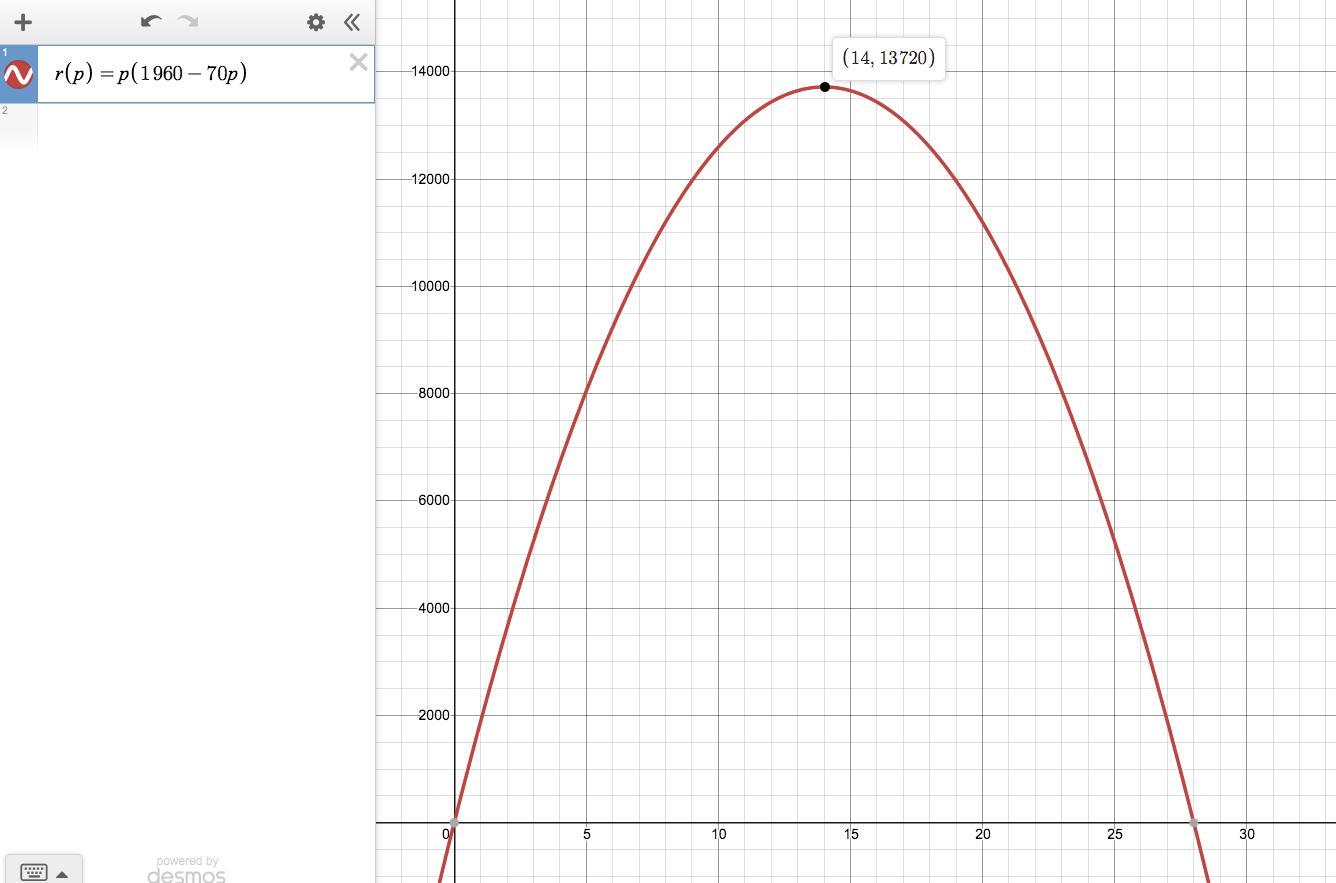Show the on-screen keyboard
Screen dimensions: 1336x883
point(33,872)
